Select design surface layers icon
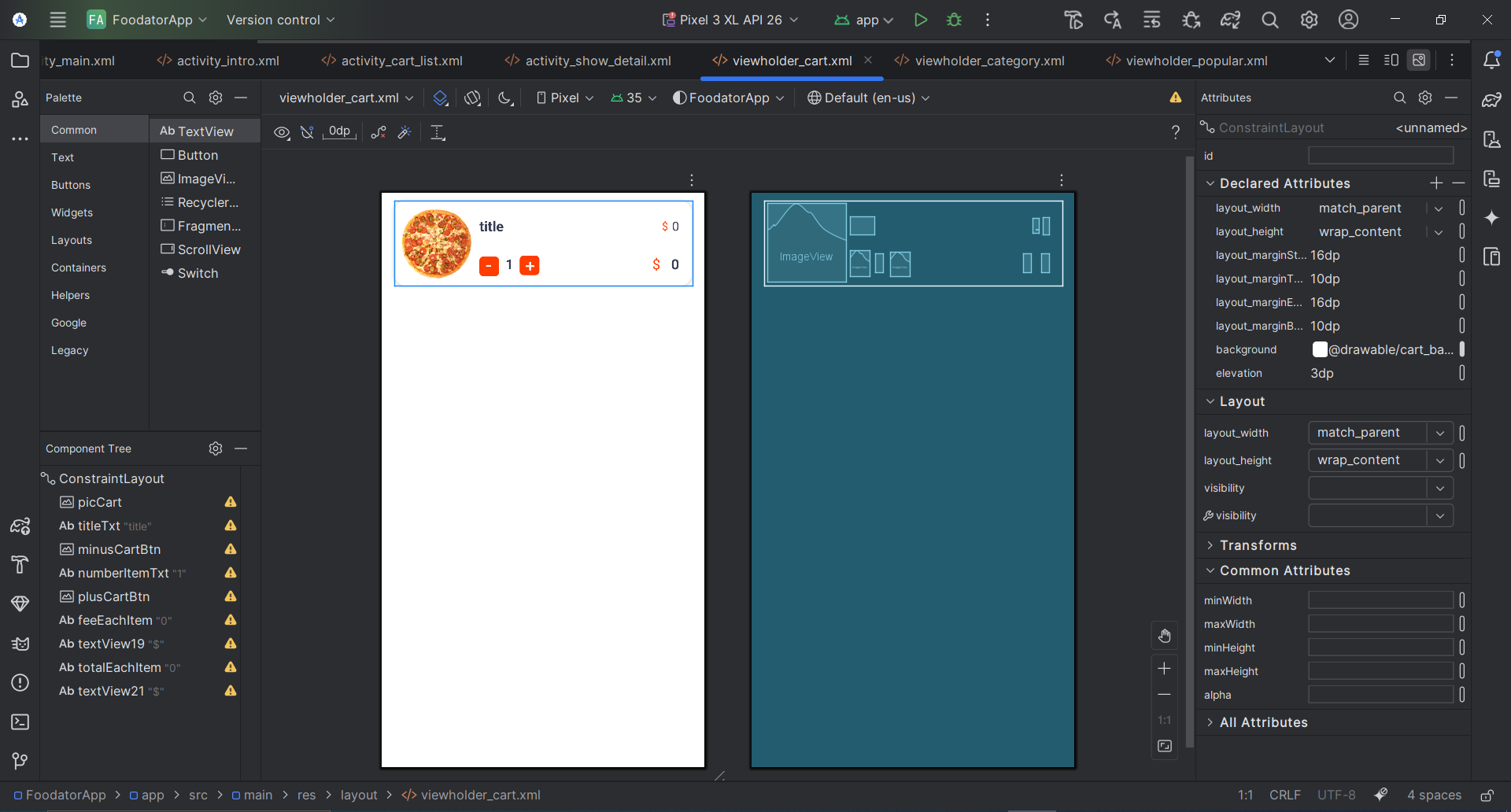The image size is (1511, 812). [441, 98]
